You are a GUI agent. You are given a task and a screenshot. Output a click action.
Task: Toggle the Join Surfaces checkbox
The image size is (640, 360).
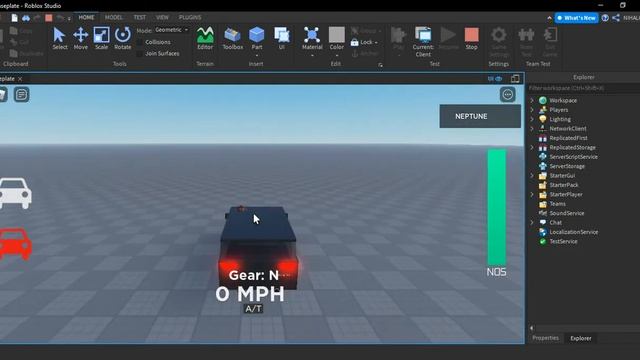140,53
